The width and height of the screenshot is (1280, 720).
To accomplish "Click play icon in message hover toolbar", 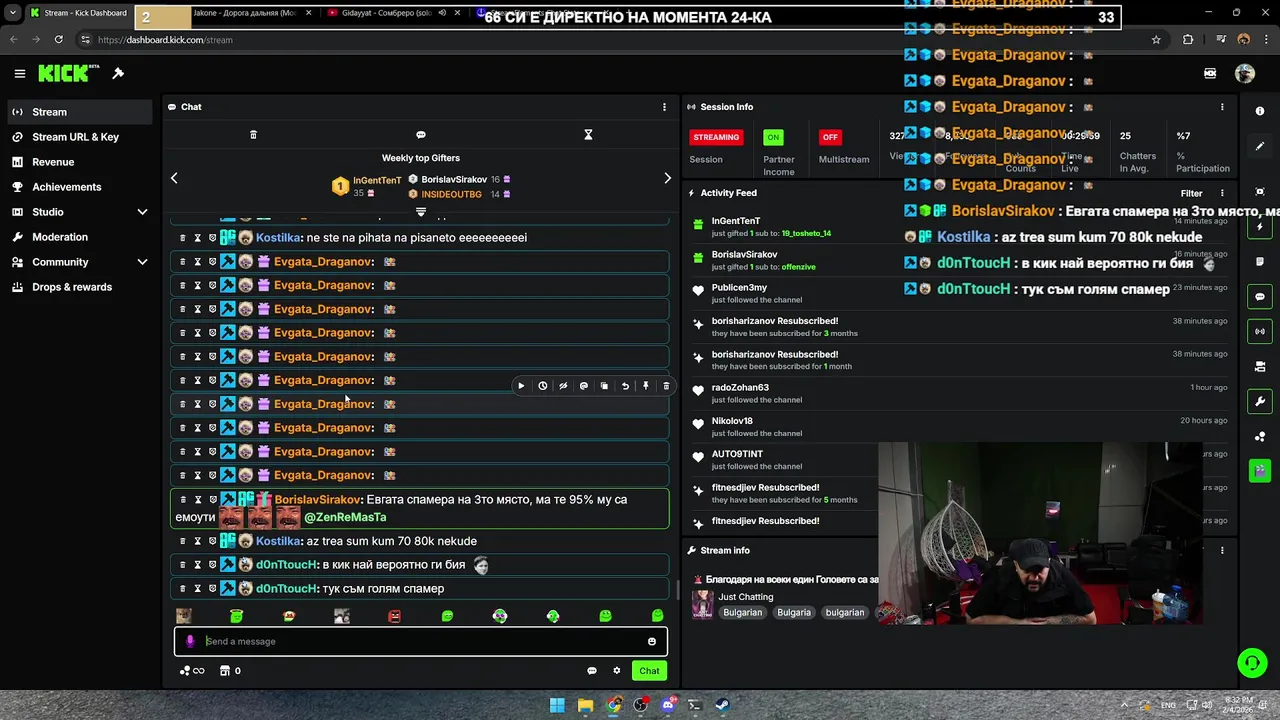I will (x=521, y=386).
